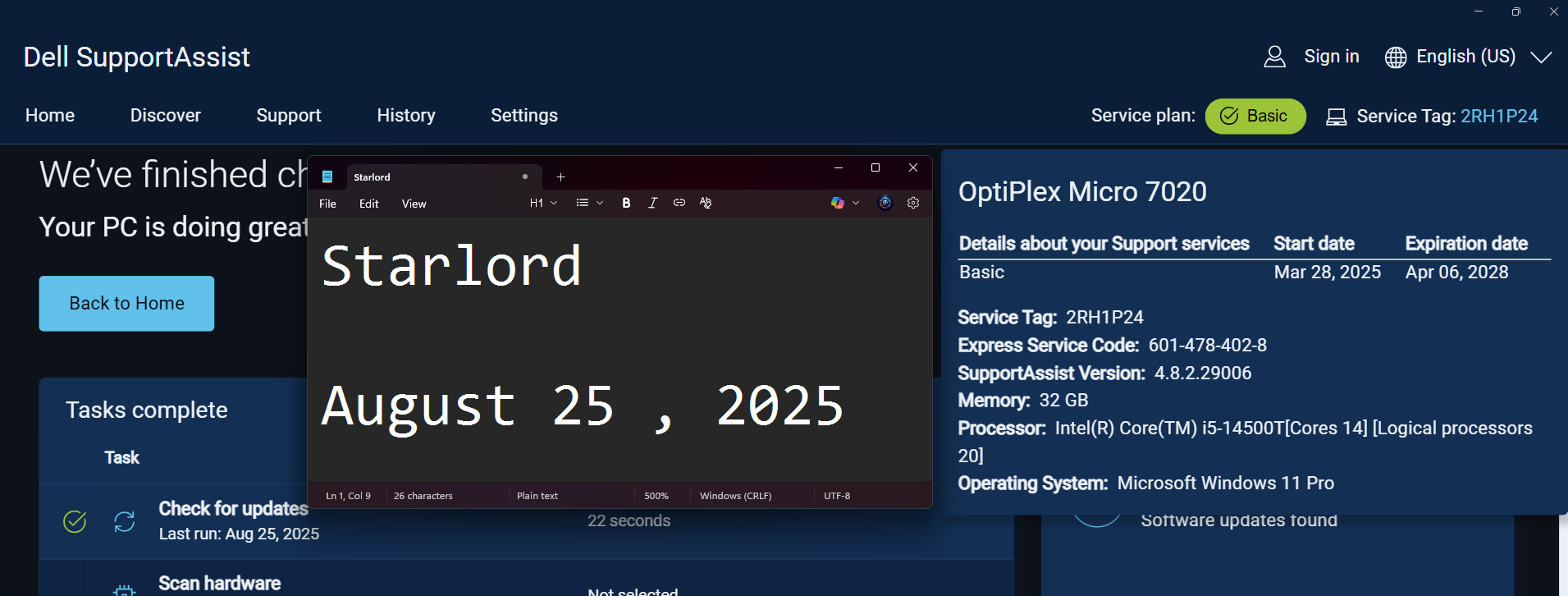The width and height of the screenshot is (1568, 596).
Task: Click the Notepad app icon in title bar
Action: pyautogui.click(x=327, y=177)
